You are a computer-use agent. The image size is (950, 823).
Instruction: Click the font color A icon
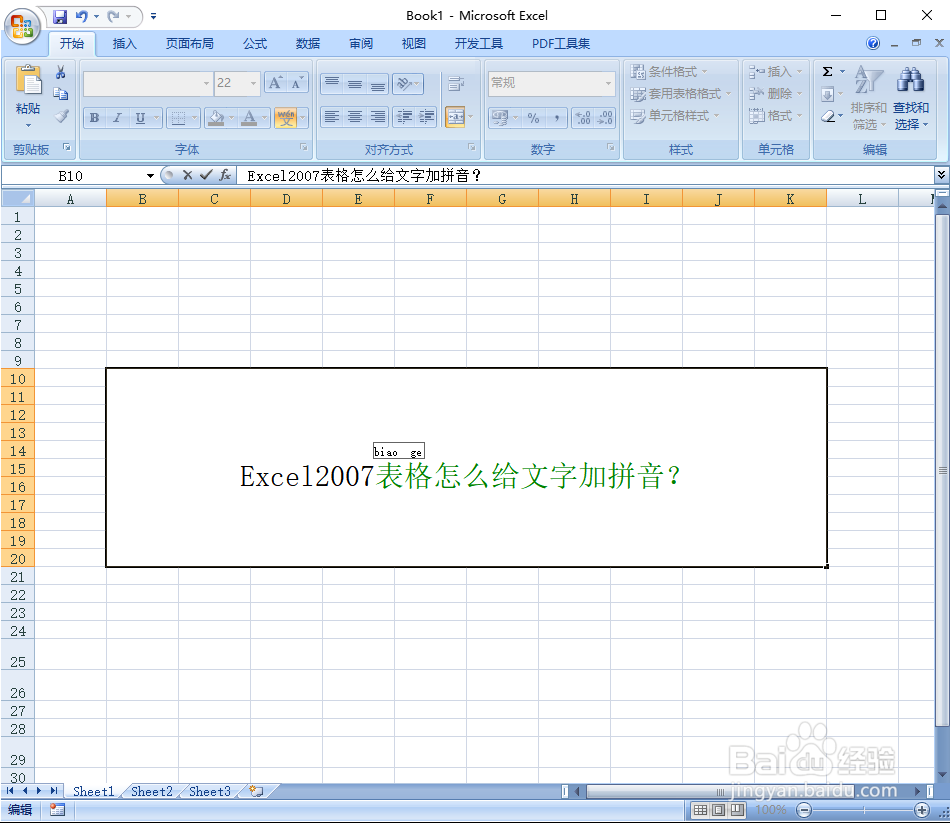(x=249, y=118)
